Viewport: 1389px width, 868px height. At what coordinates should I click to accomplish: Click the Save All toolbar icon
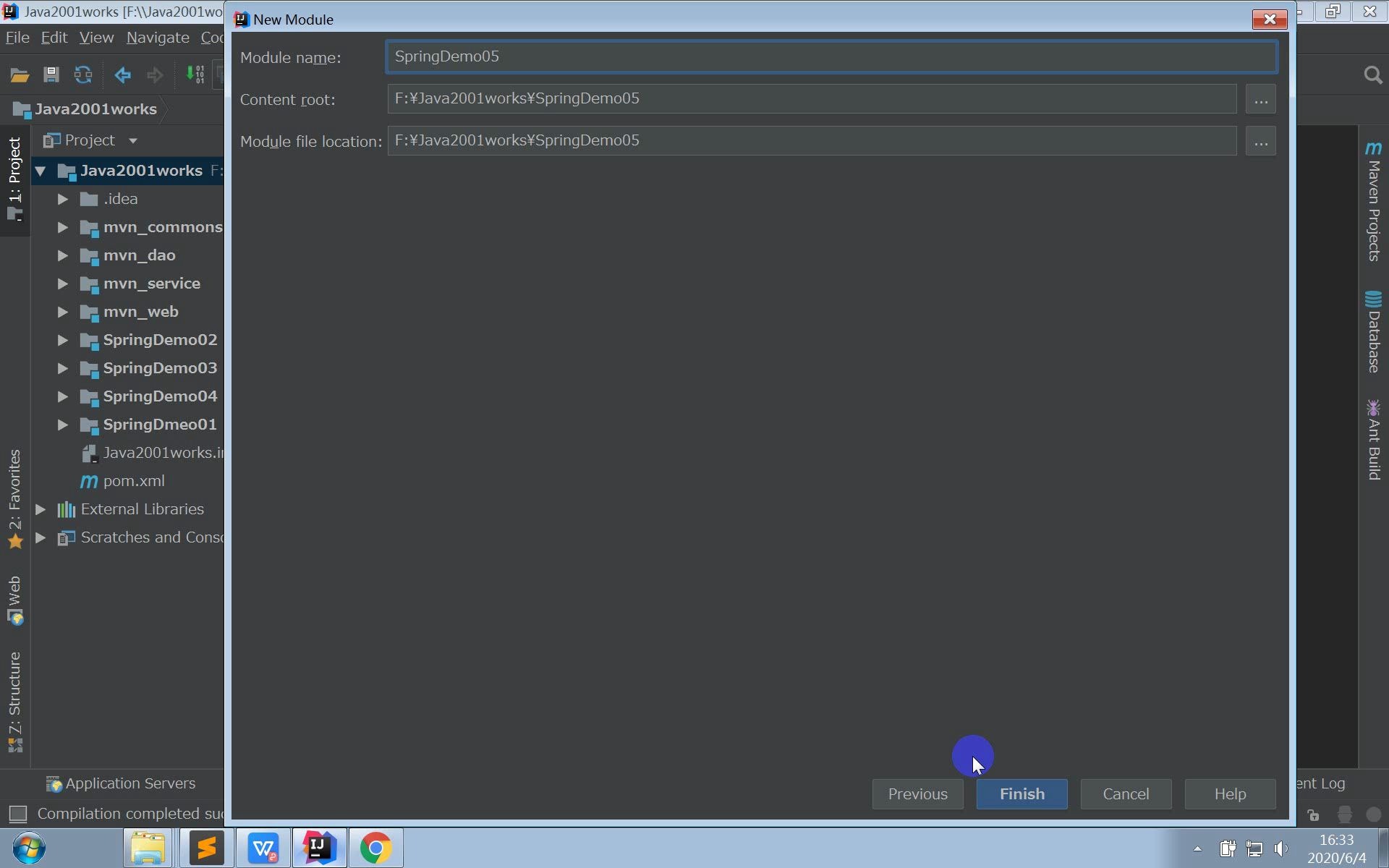point(51,75)
